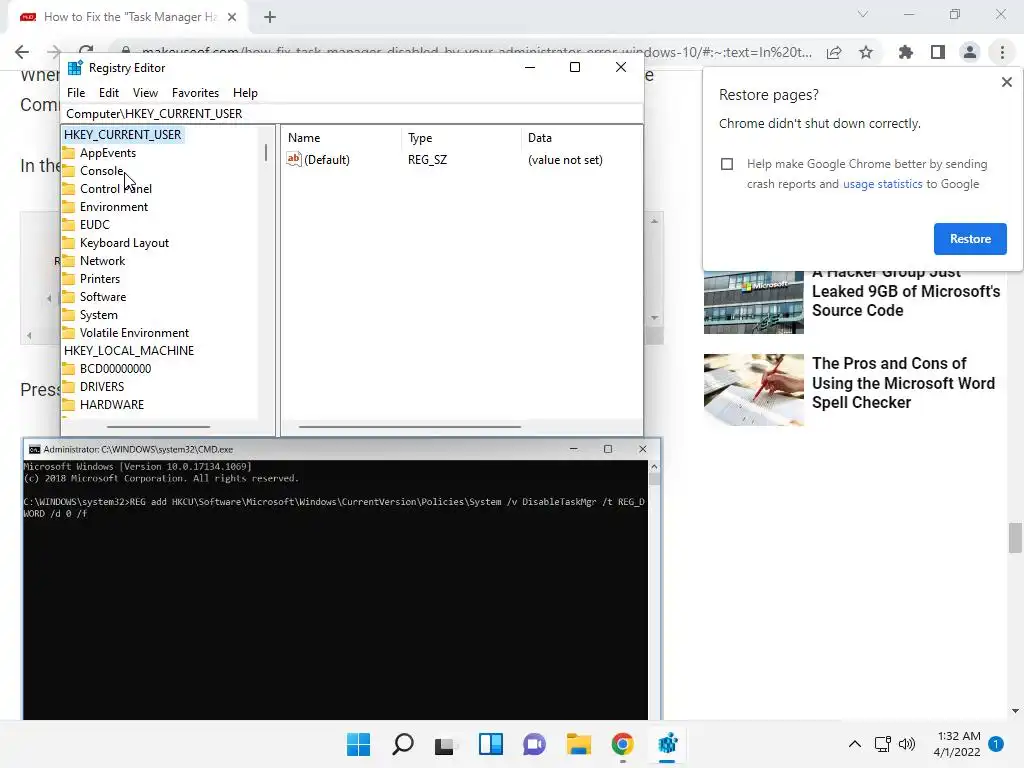Click the Environment folder icon
Screen dimensions: 1024x768
(69, 206)
